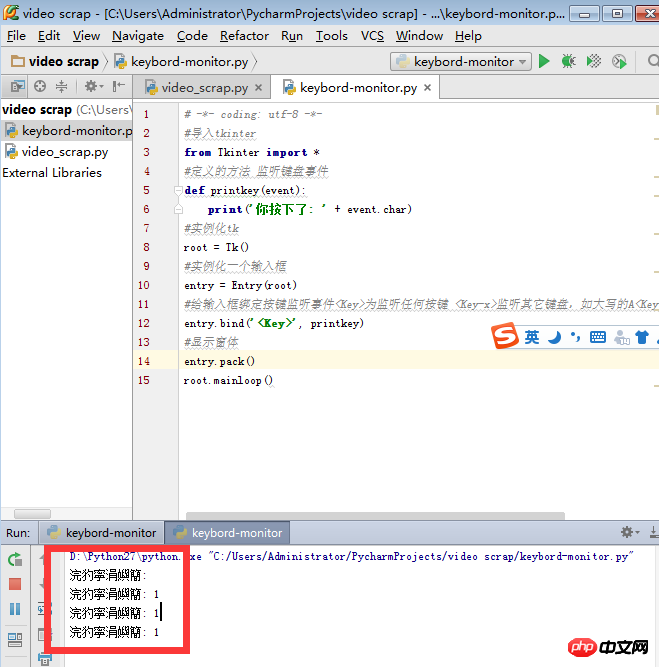Collapse all in the project panel
This screenshot has width=659, height=667.
(x=62, y=87)
